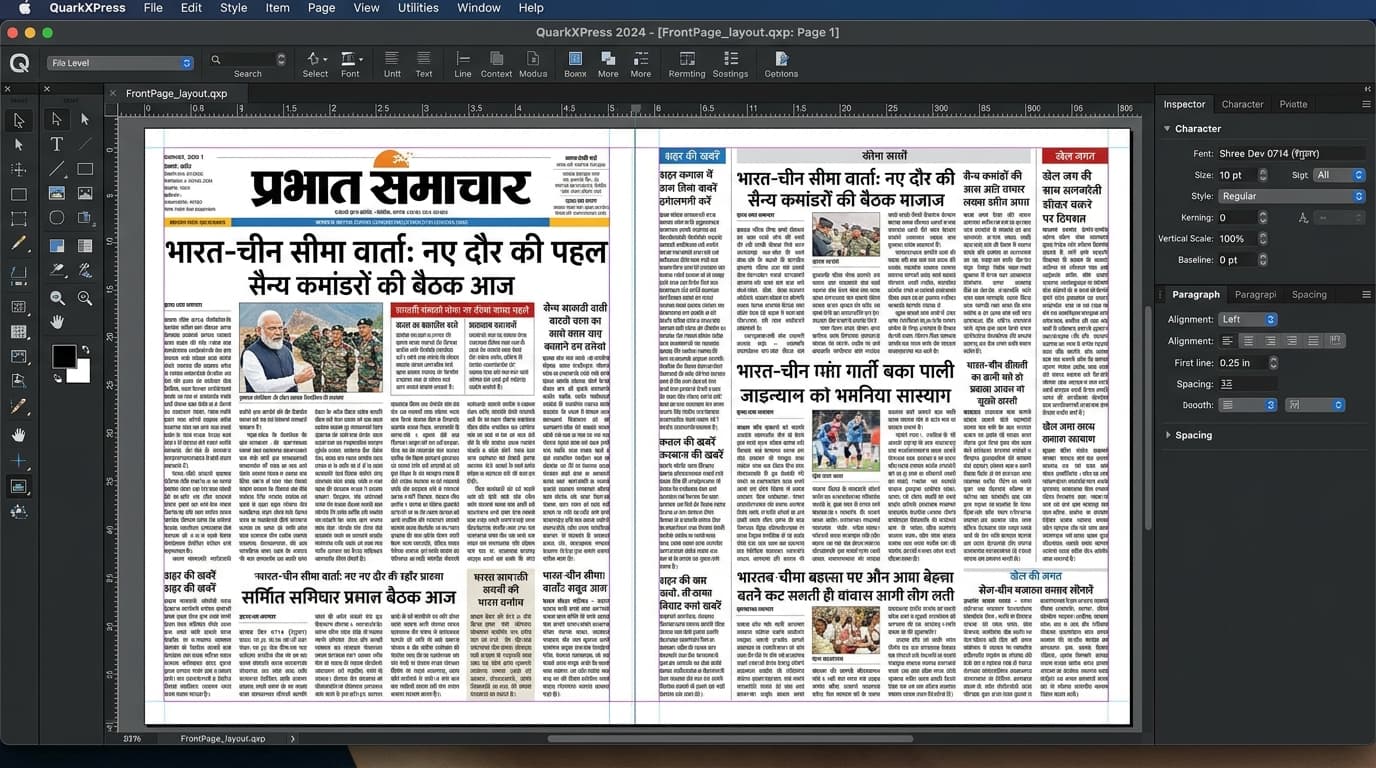Open the Inspector panel options menu
Screen dimensions: 1376x768
coord(1366,104)
